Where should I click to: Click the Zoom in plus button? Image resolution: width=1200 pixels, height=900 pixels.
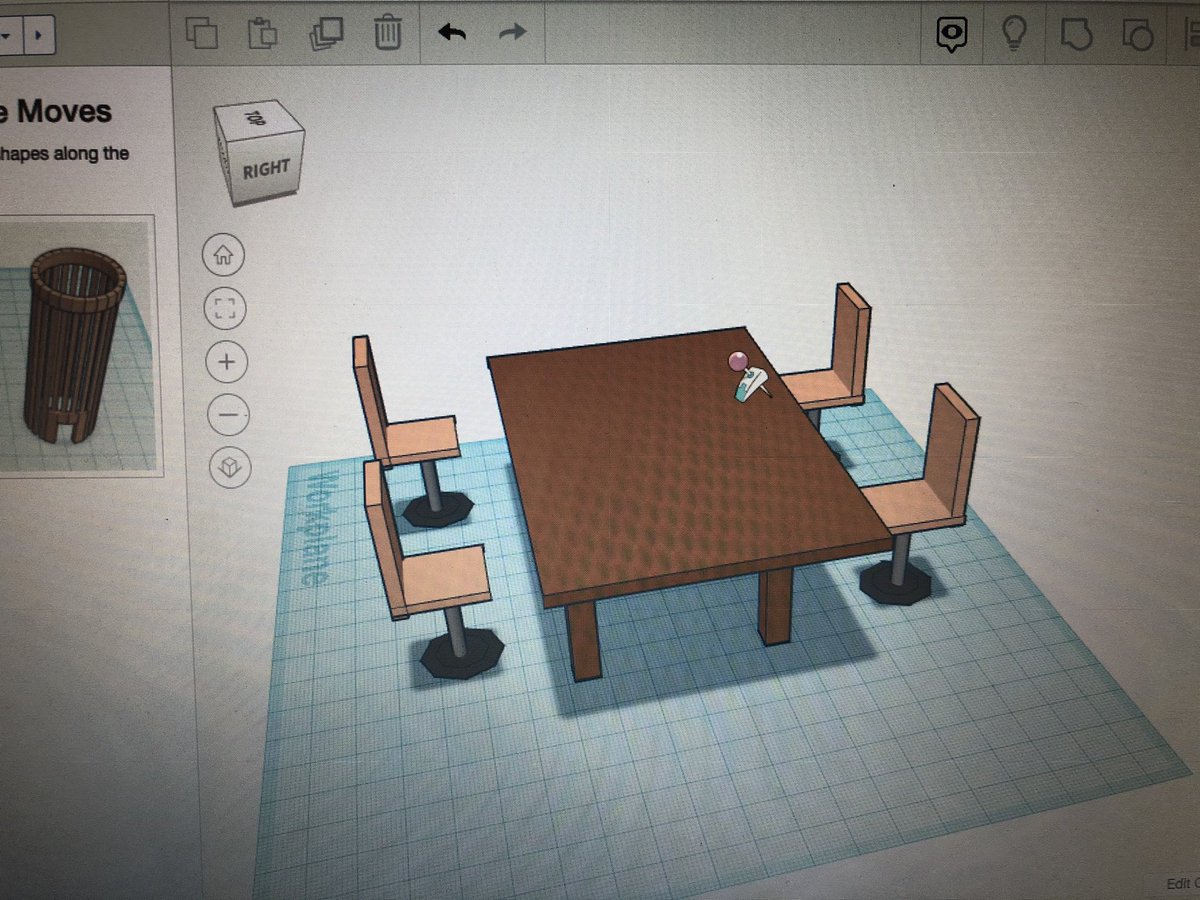click(227, 361)
